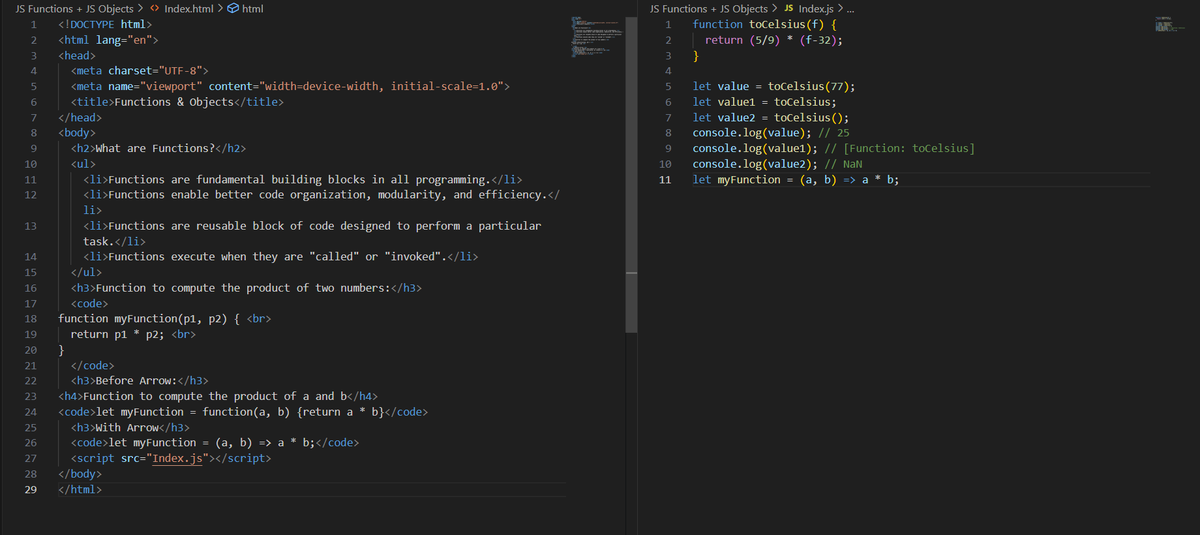Click the h4 'product of a and b' line
The image size is (1200, 535).
(x=217, y=396)
